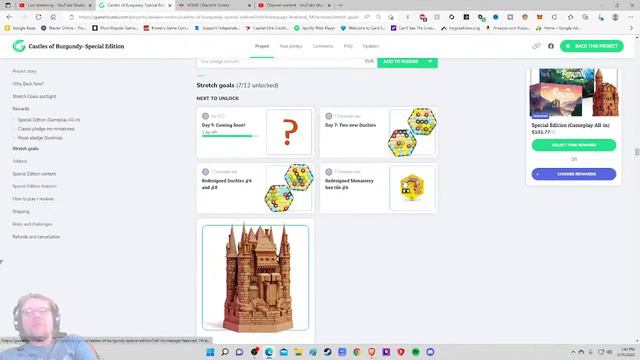640x360 pixels.
Task: Jump to Refunds and cancellation section
Action: [36, 237]
